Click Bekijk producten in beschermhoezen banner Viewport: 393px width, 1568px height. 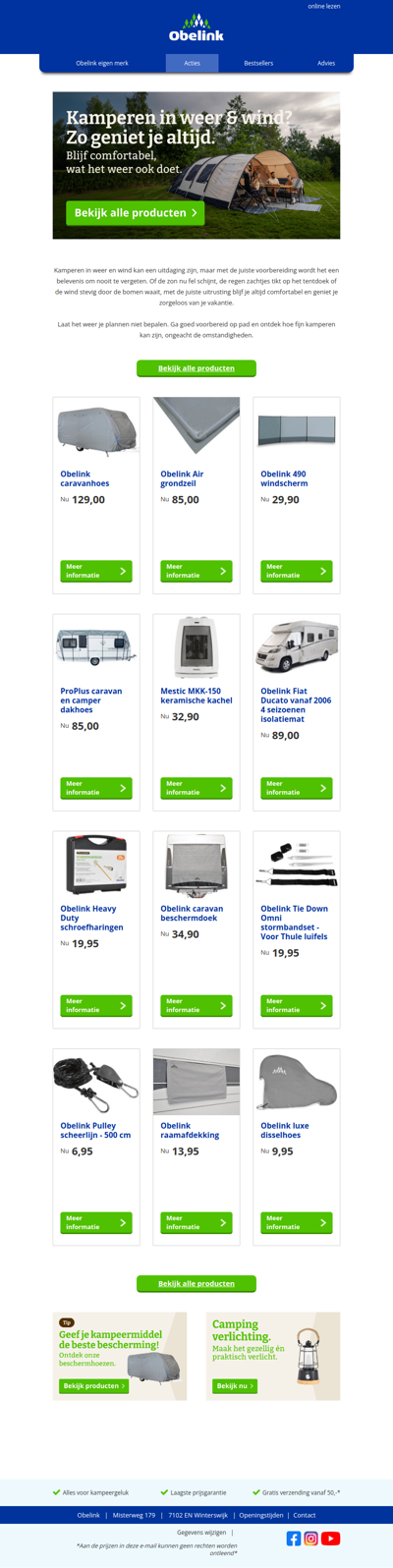(93, 1386)
